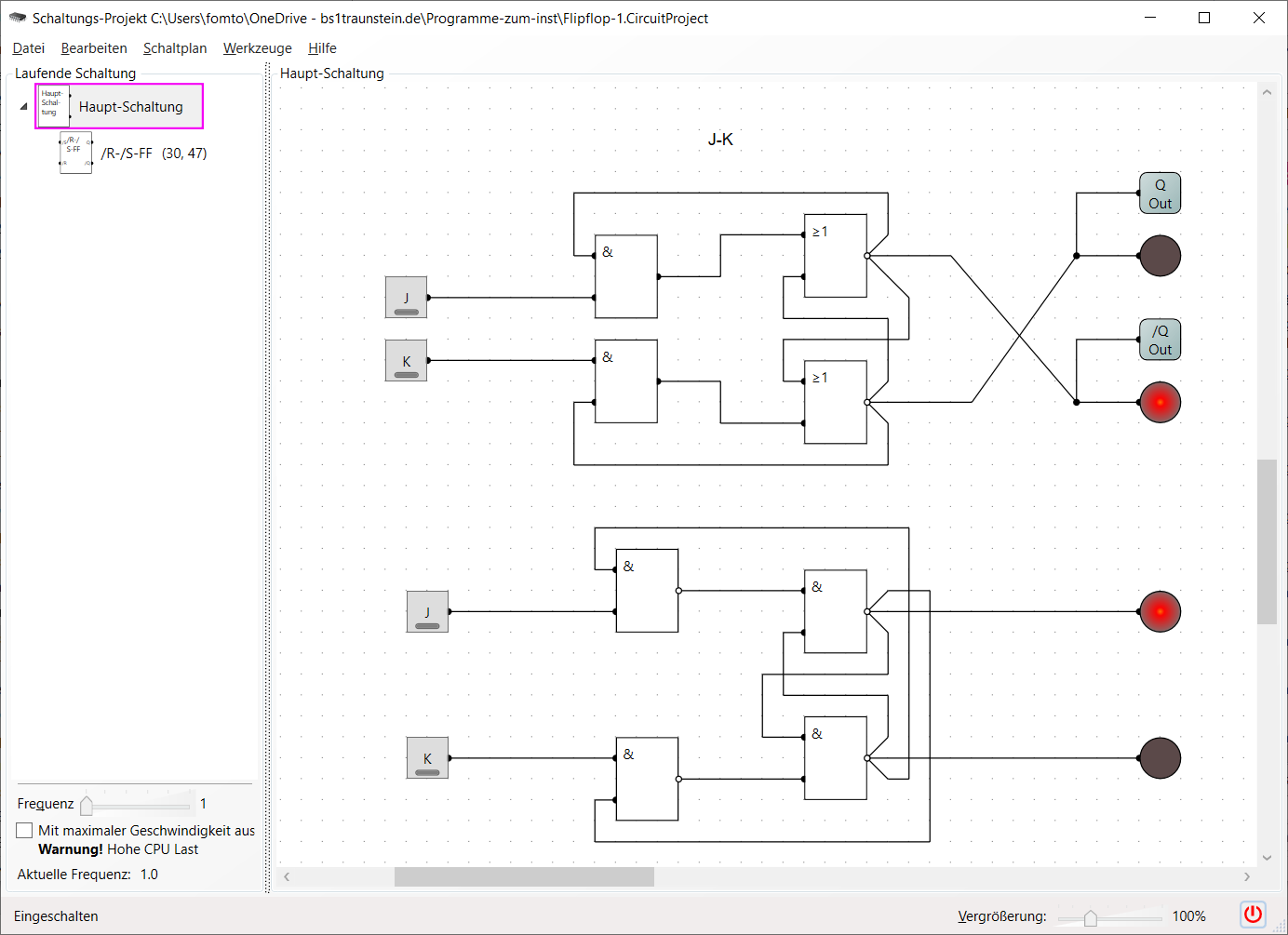Viewport: 1288px width, 935px height.
Task: Open the Hilfe menu
Action: [322, 48]
